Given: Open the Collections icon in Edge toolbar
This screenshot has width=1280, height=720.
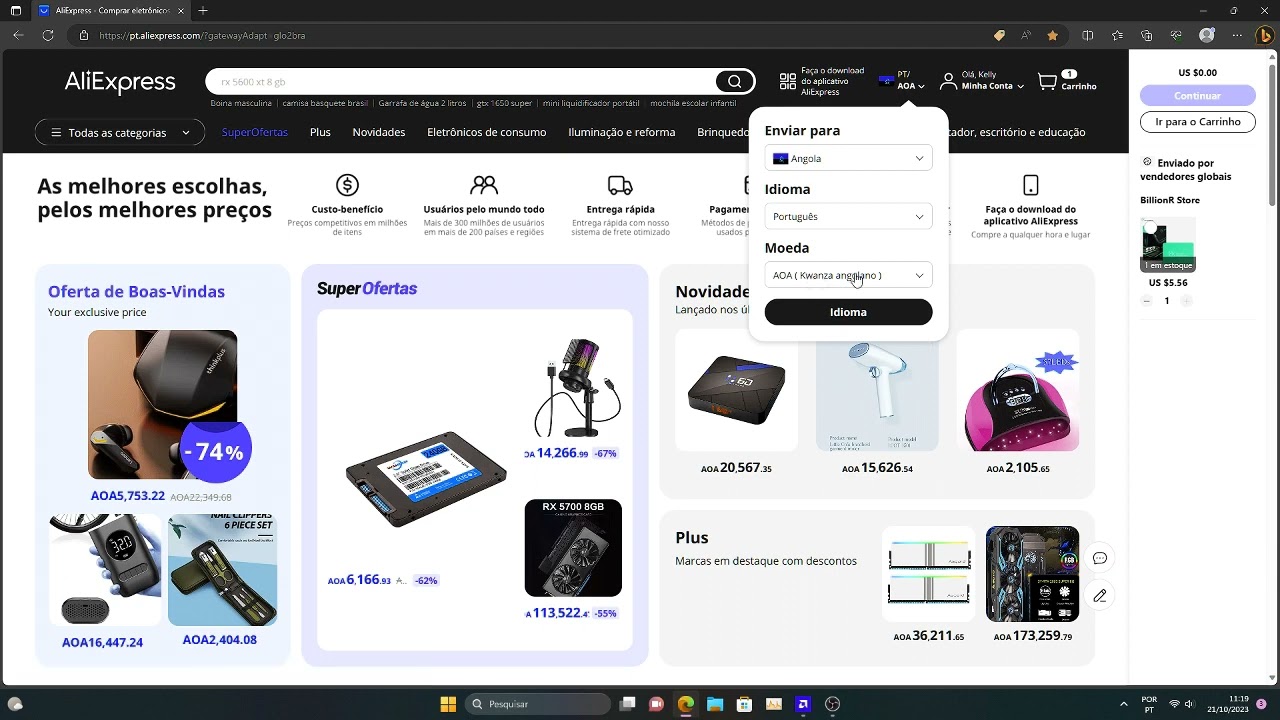Looking at the screenshot, I should click(1148, 35).
